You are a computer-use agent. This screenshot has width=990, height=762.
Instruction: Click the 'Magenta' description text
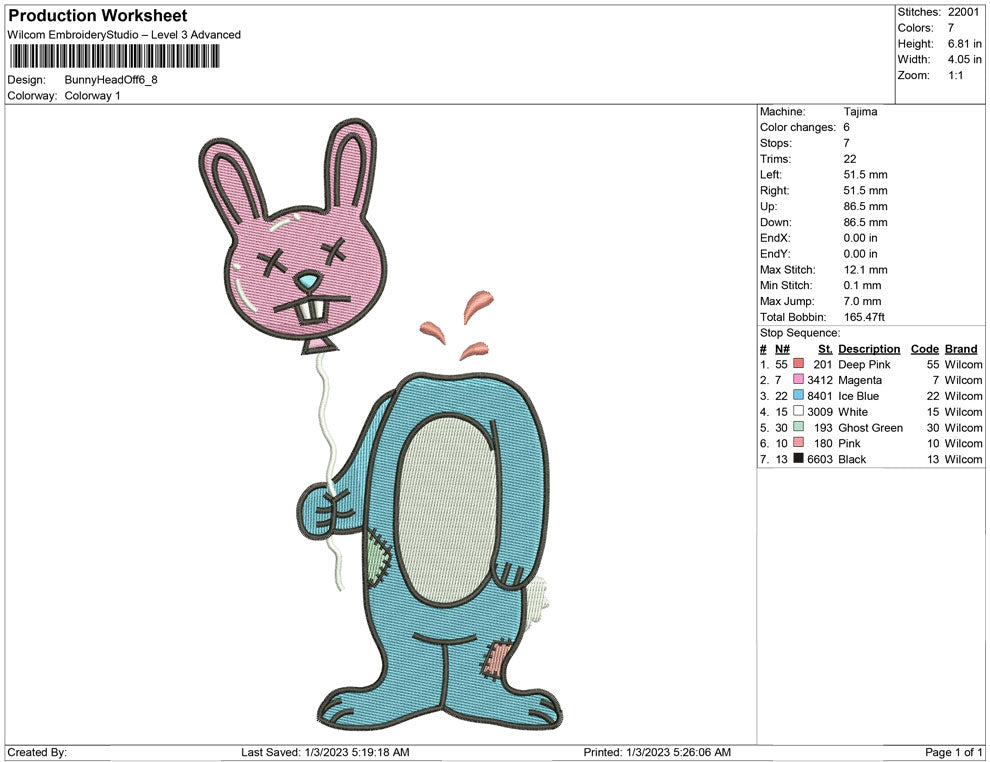[x=859, y=380]
